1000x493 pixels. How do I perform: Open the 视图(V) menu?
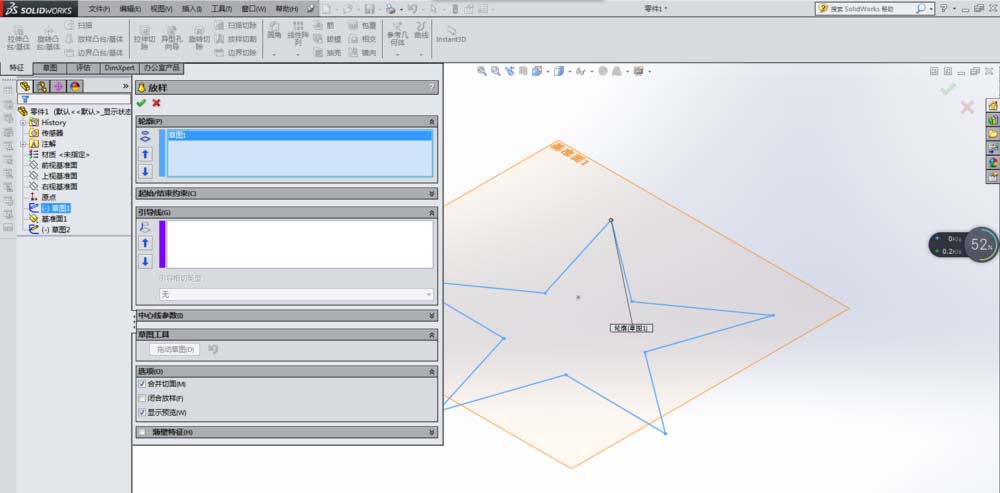point(161,9)
